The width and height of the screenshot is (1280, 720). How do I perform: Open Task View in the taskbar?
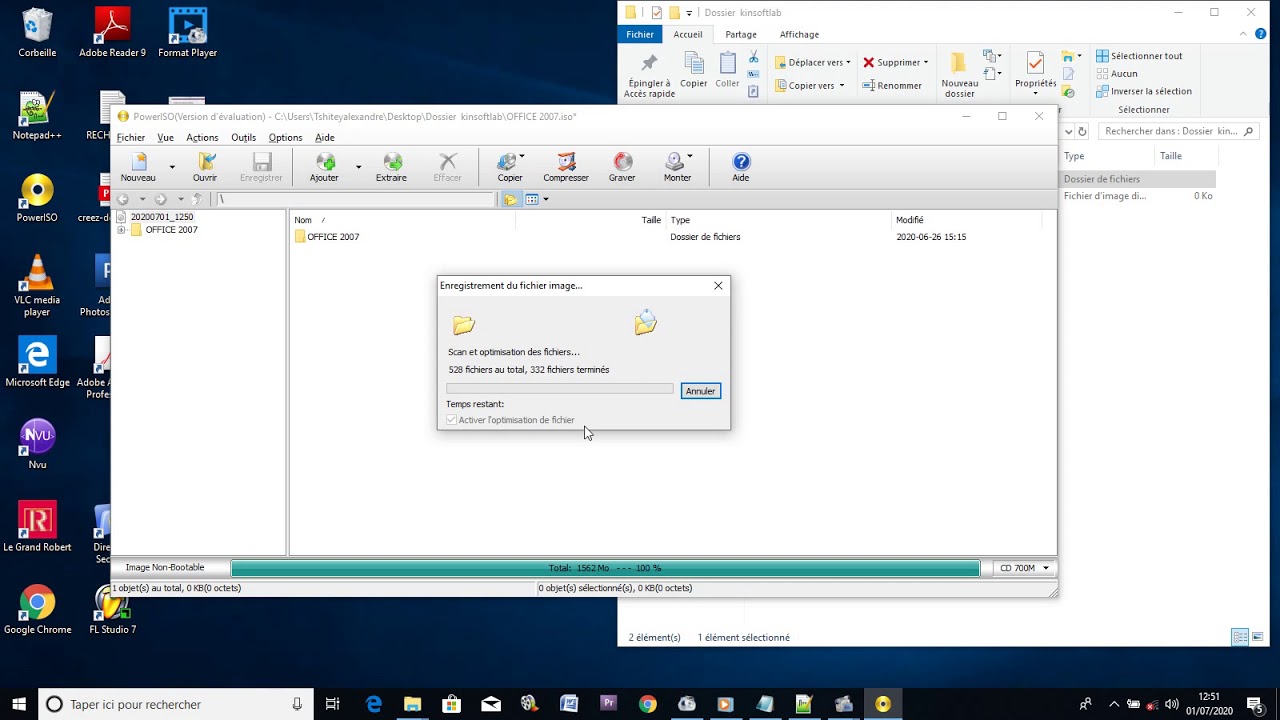coord(333,704)
